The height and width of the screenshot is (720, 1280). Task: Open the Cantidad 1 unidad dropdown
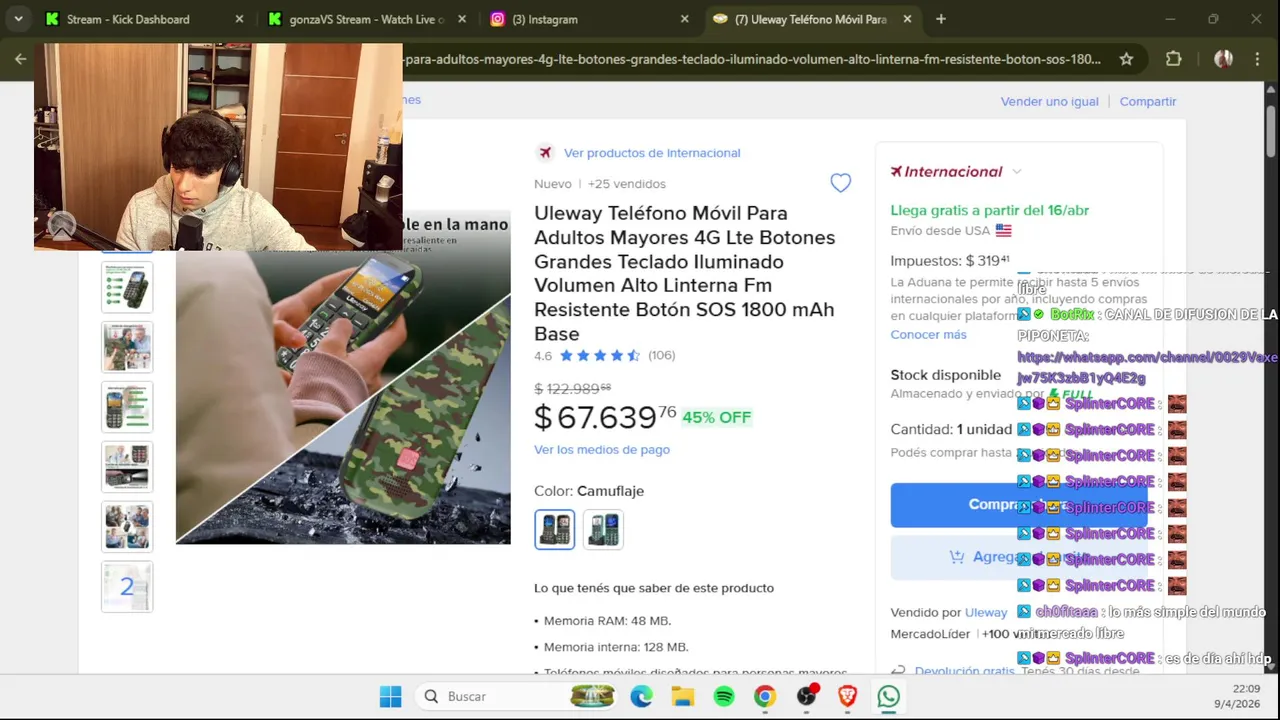pyautogui.click(x=951, y=429)
